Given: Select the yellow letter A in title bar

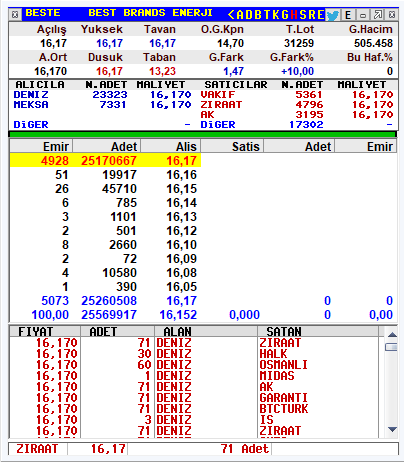Looking at the screenshot, I should 240,15.
